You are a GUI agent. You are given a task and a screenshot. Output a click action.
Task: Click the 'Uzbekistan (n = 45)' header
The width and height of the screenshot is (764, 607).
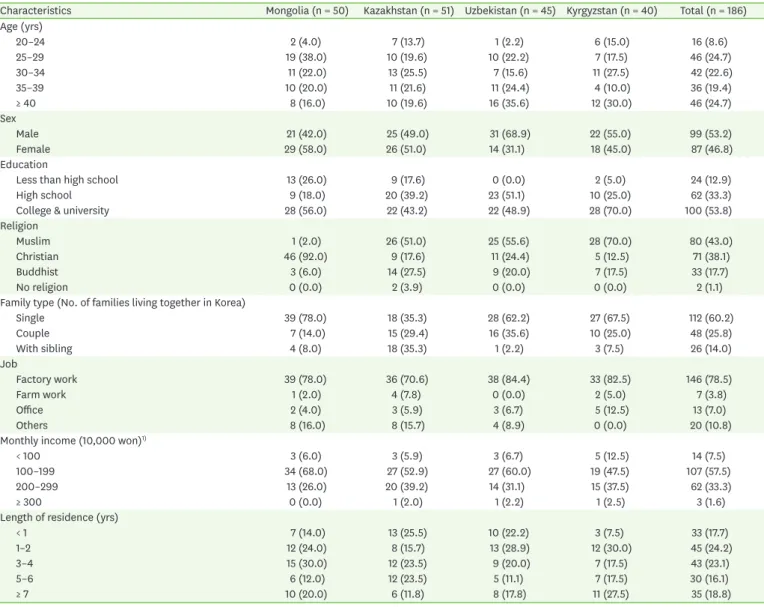(510, 11)
